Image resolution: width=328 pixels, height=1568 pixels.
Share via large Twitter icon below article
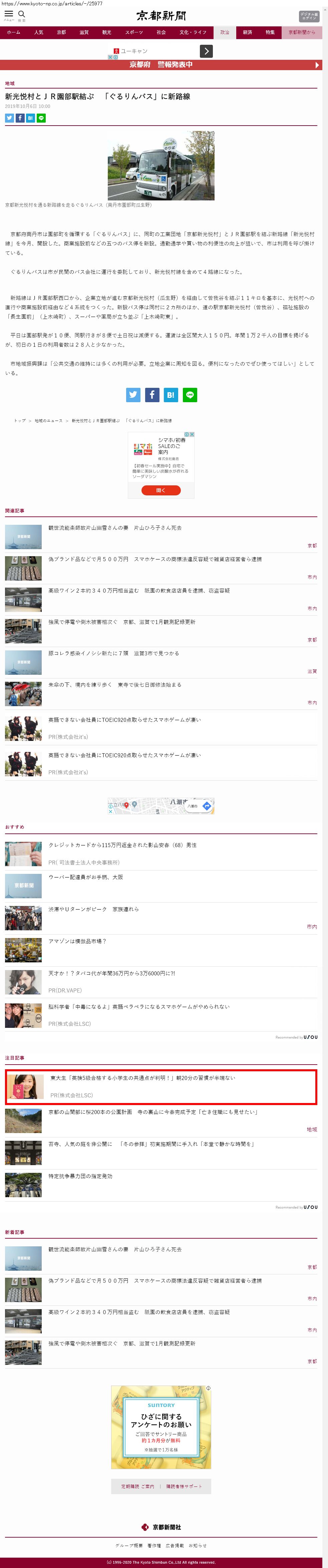click(133, 395)
